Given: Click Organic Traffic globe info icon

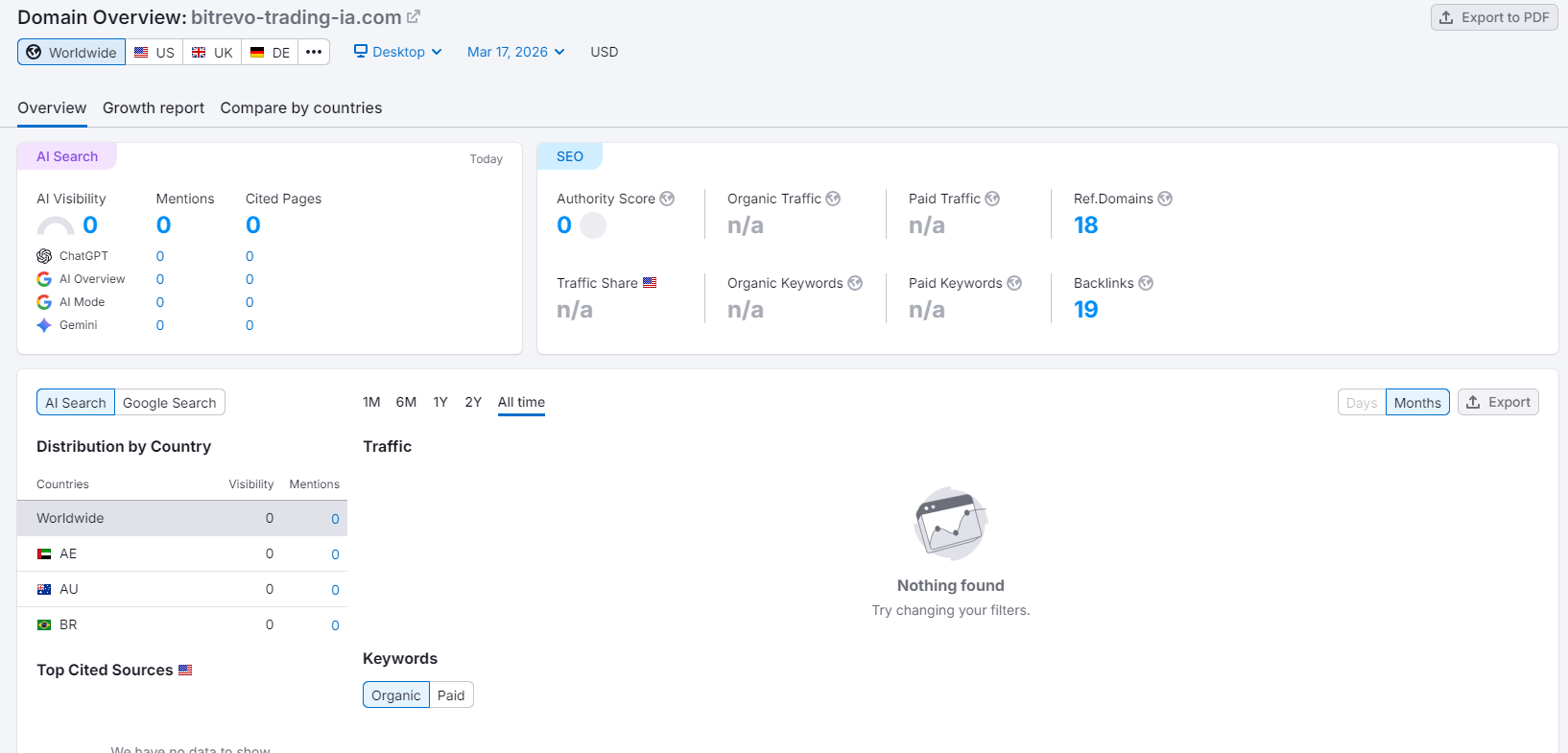Looking at the screenshot, I should (x=833, y=199).
